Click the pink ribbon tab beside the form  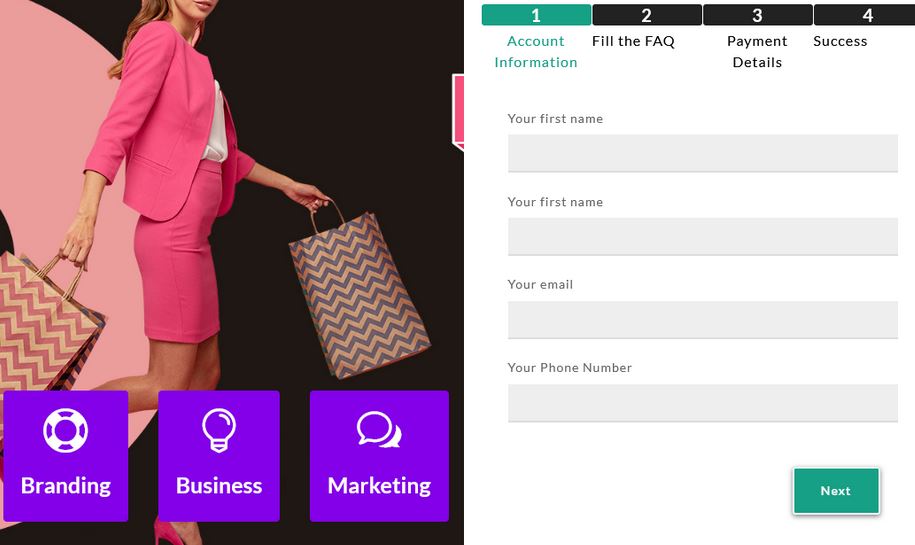(458, 112)
